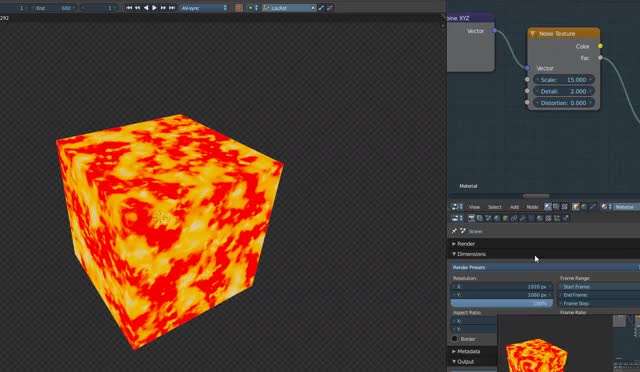This screenshot has width=640, height=372.
Task: Toggle the red auto-keyframe record button
Action: (x=239, y=8)
